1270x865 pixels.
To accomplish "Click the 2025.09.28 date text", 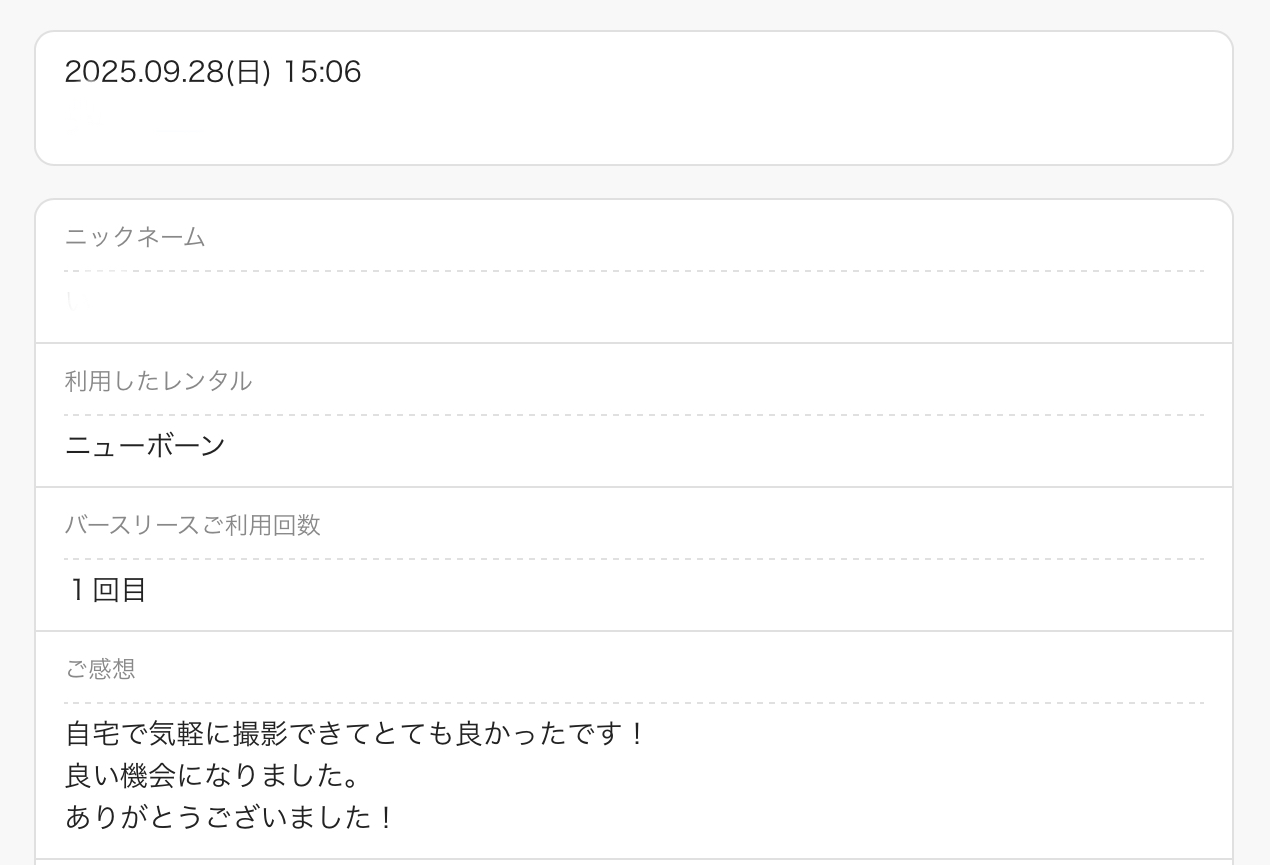I will pyautogui.click(x=143, y=72).
